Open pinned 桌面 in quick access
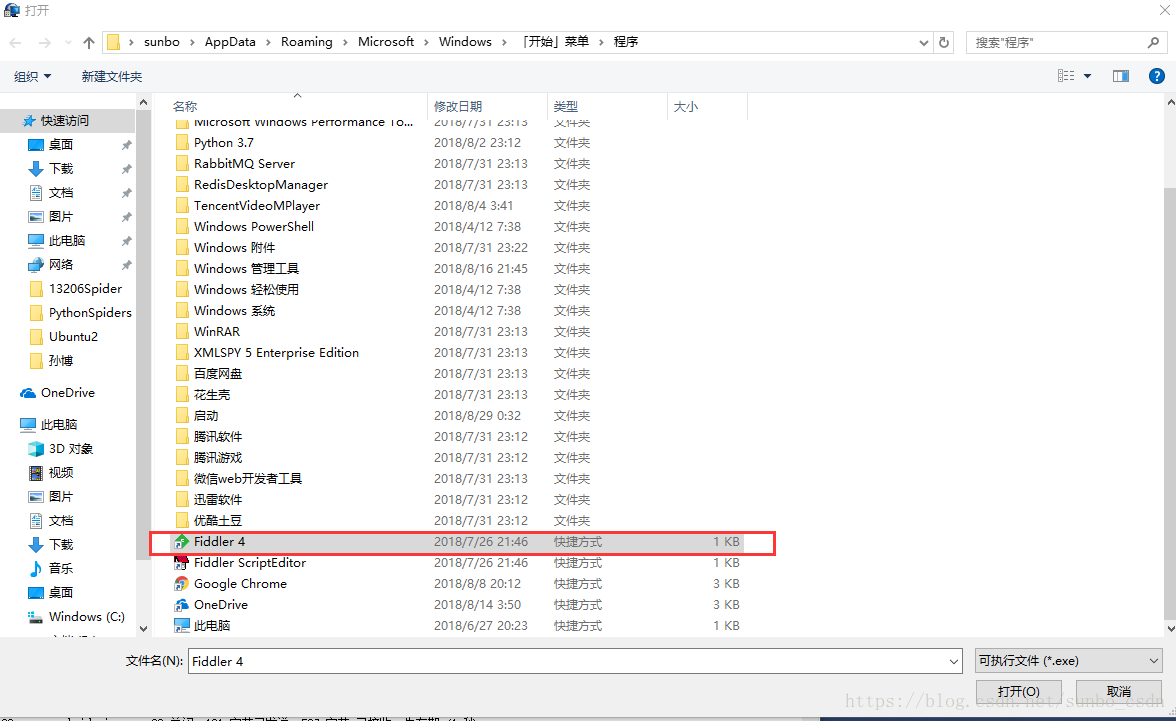Viewport: 1176px width, 721px height. (61, 145)
